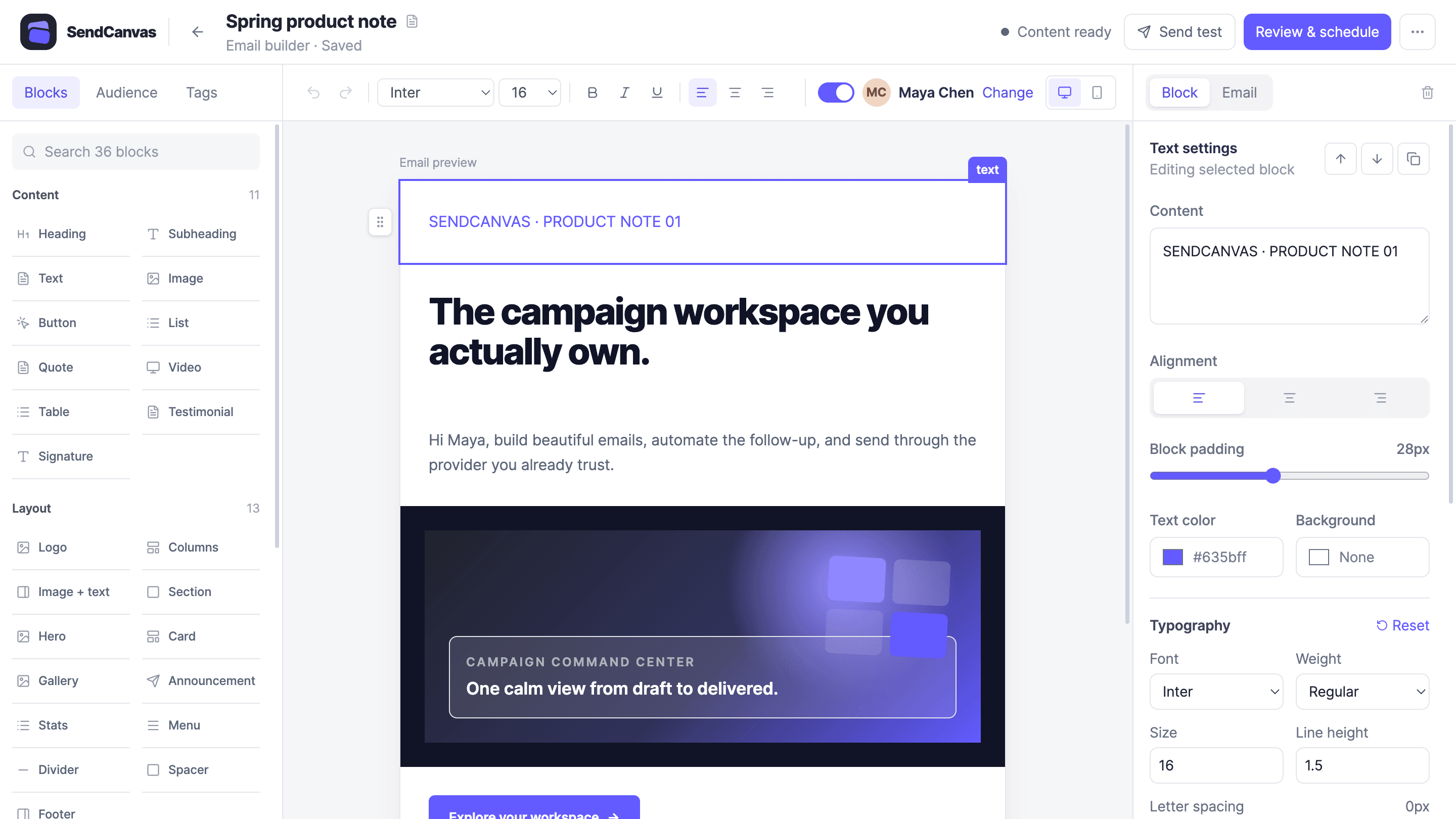1456x819 pixels.
Task: Click the back arrow next to SendCanvas
Action: point(197,32)
